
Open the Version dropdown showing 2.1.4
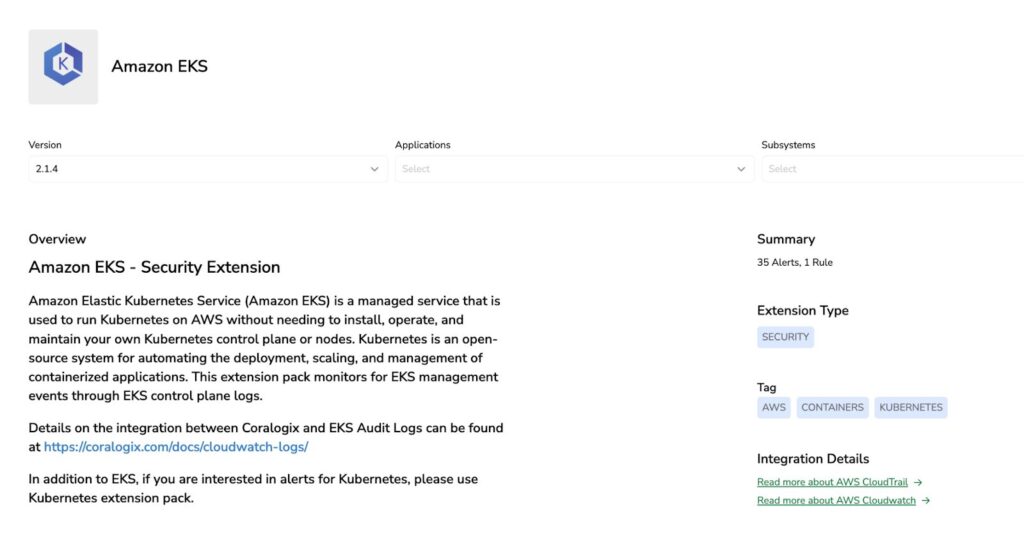click(200, 169)
